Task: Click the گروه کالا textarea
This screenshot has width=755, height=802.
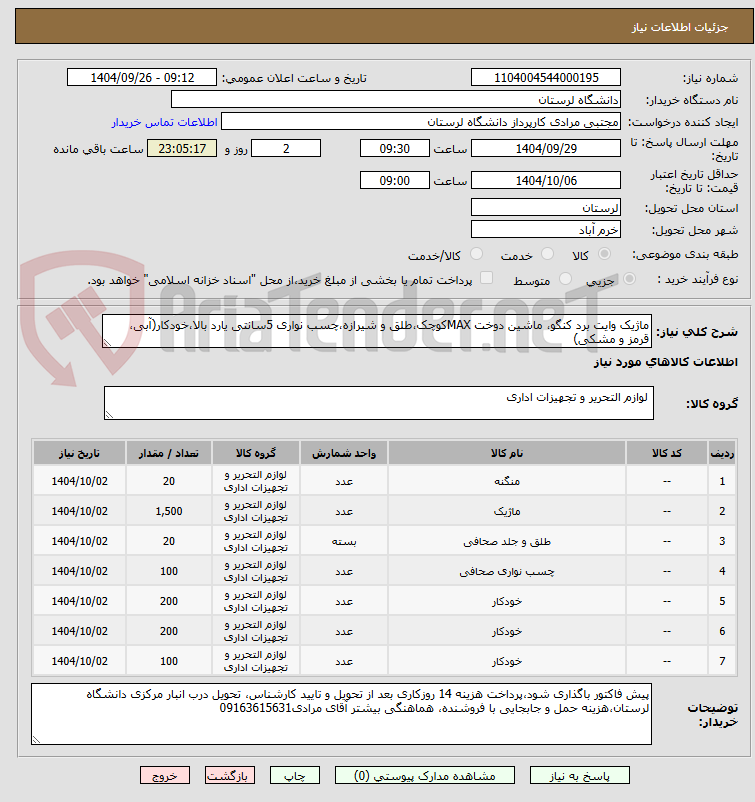Action: [379, 403]
